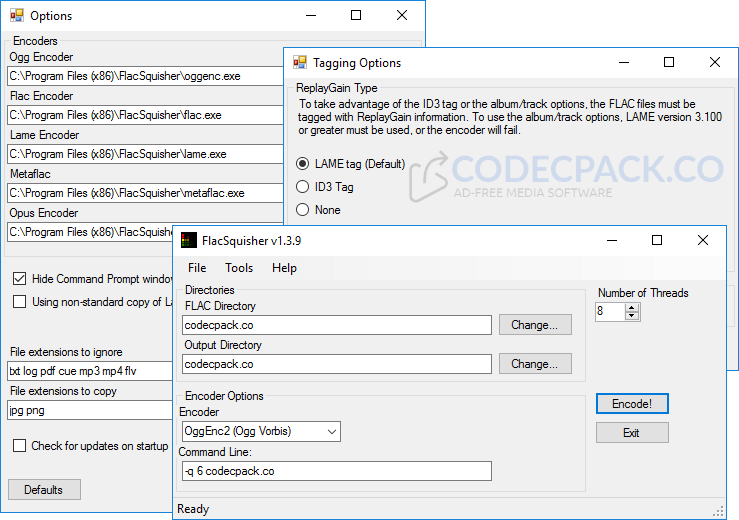Minimize the Options window
The width and height of the screenshot is (739, 520).
[x=310, y=16]
